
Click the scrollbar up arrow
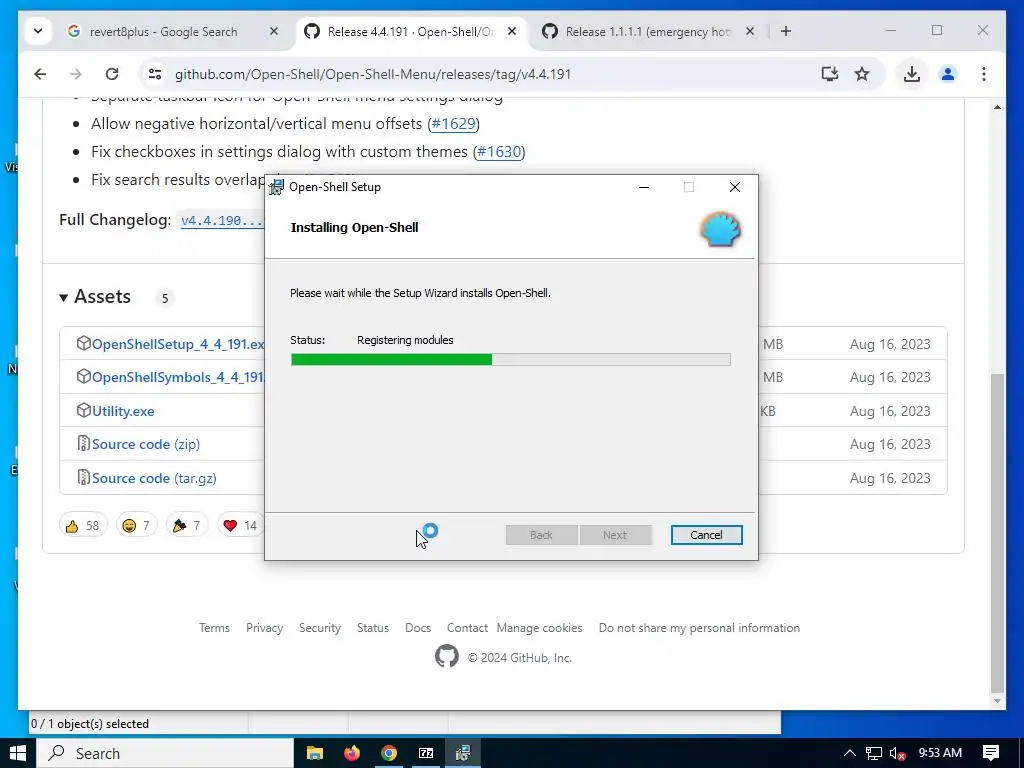point(997,107)
